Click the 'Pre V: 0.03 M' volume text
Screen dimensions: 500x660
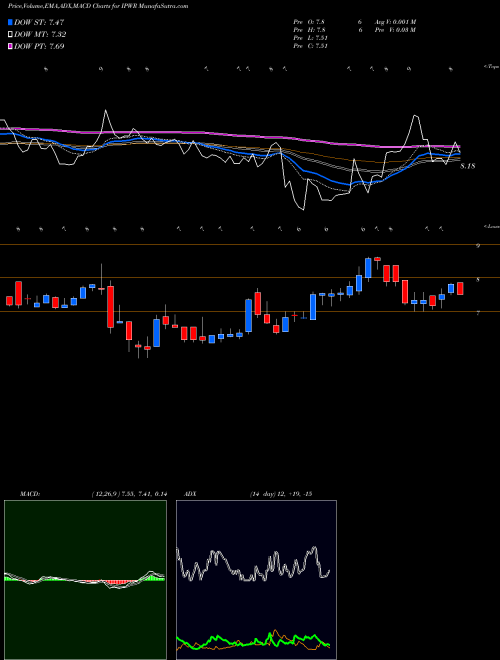394,30
